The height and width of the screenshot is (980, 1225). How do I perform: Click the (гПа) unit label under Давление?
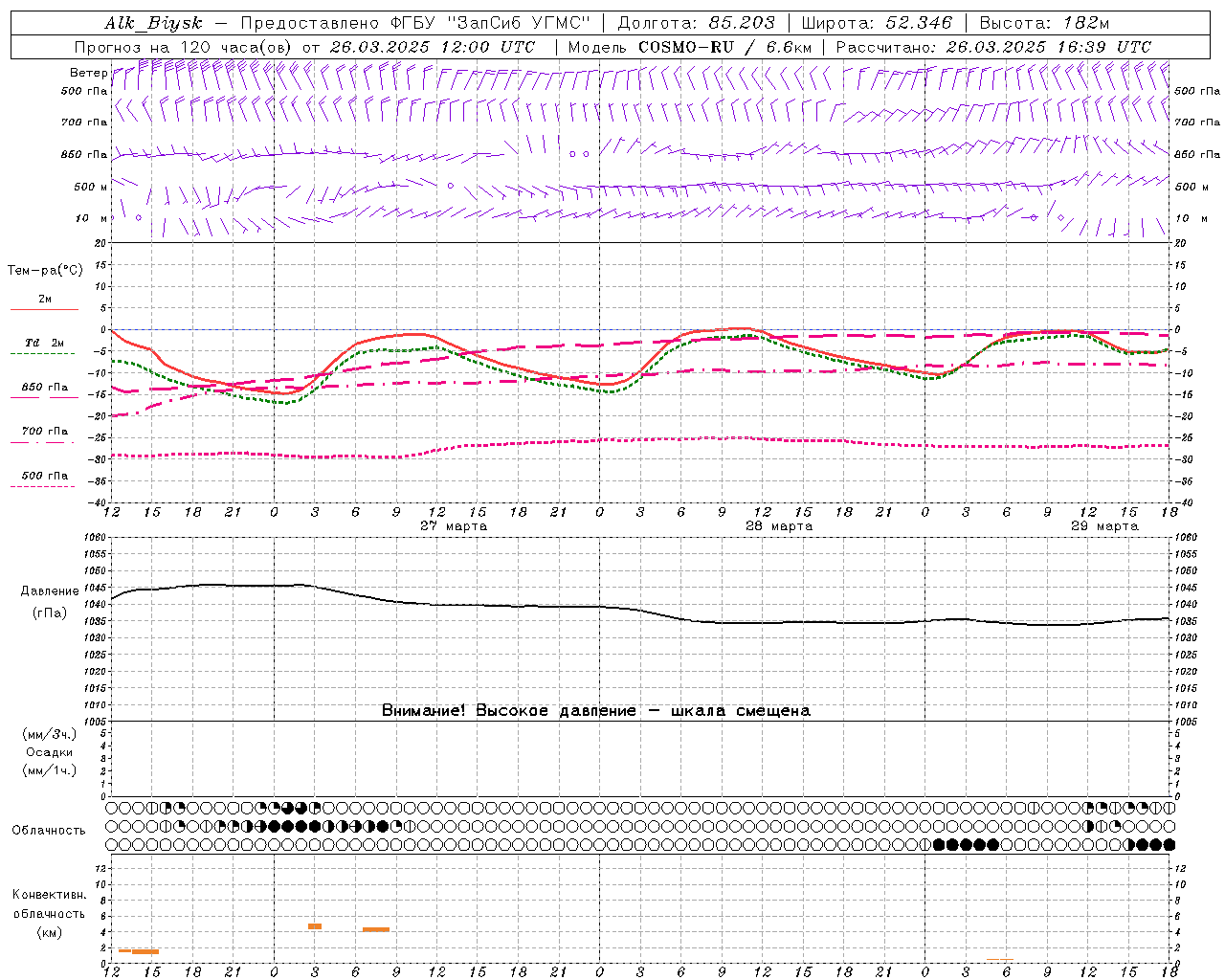click(50, 613)
